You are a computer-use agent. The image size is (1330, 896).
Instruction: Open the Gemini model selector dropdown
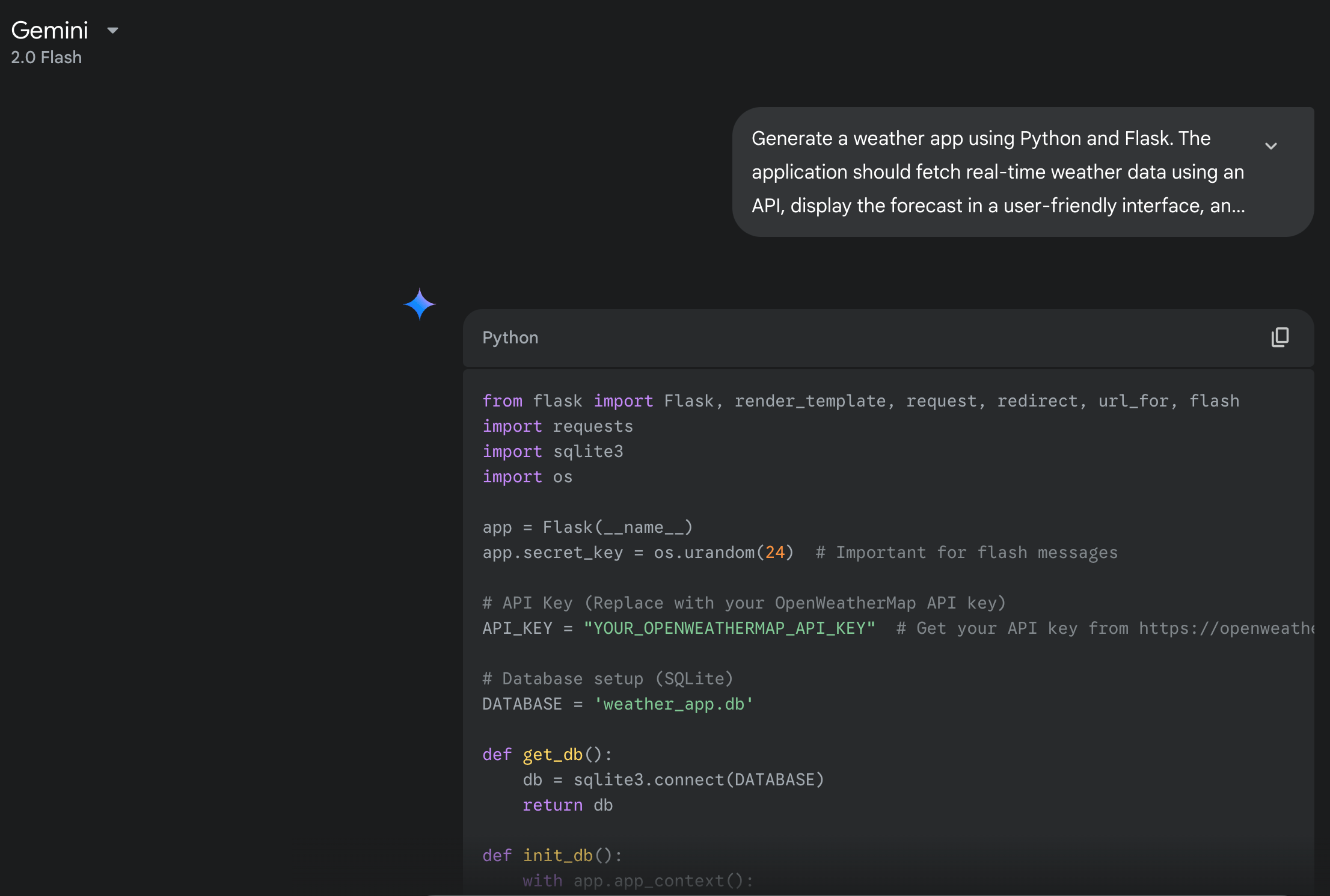(112, 30)
